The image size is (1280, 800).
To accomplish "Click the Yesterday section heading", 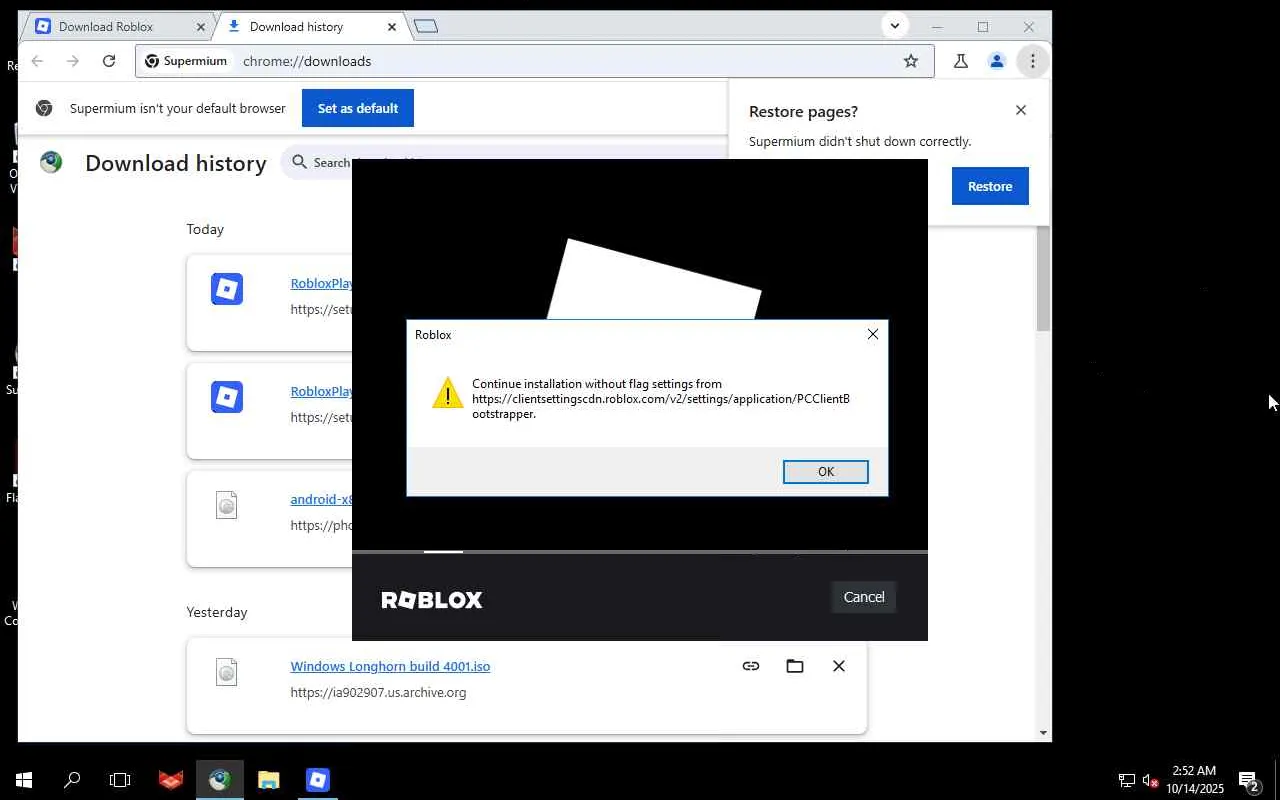I will click(217, 612).
